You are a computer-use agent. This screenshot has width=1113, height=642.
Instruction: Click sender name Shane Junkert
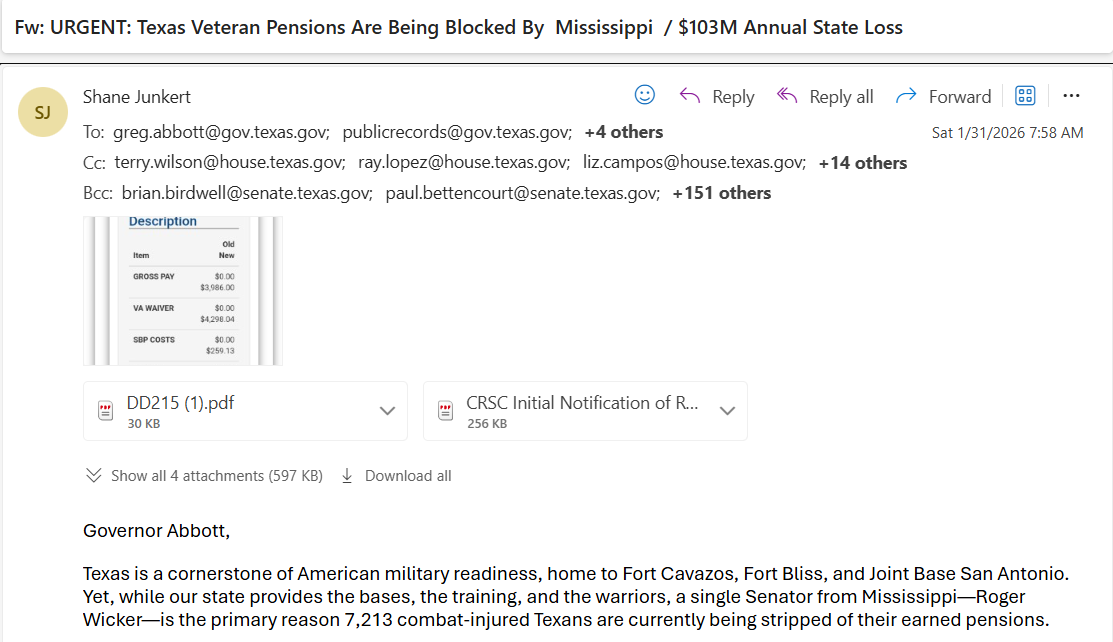coord(136,97)
